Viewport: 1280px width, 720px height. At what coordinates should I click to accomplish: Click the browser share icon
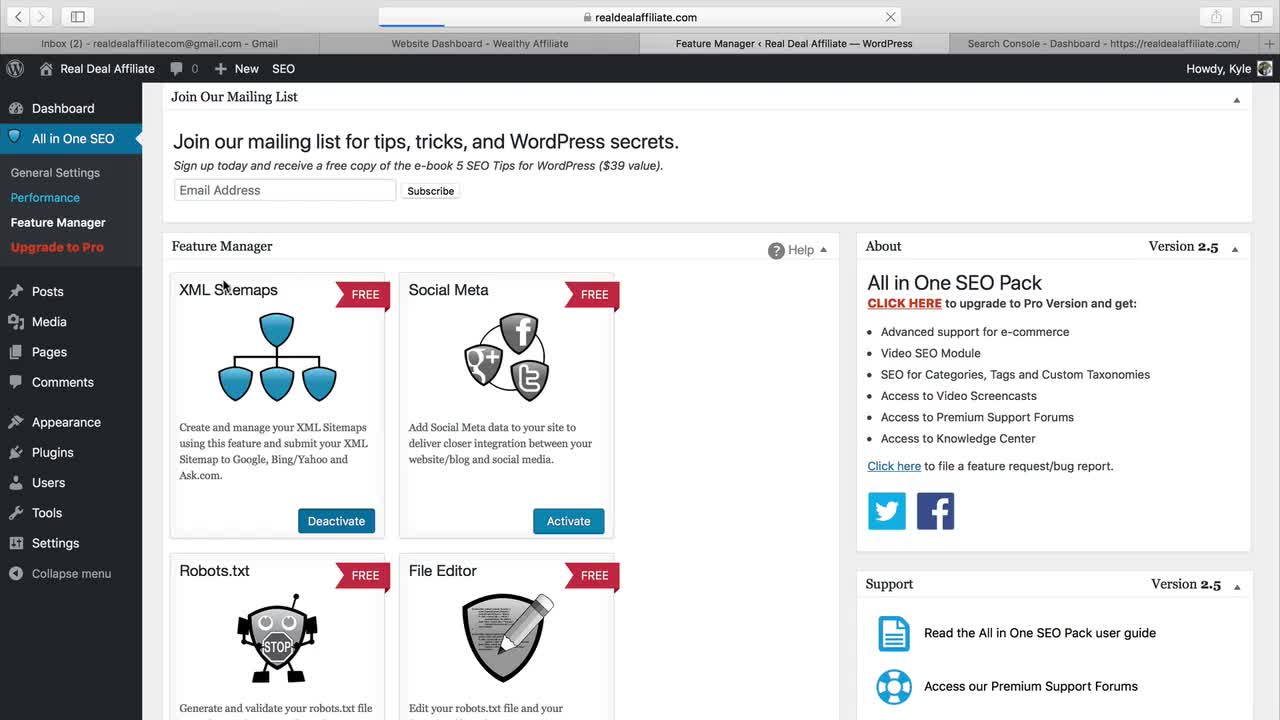tap(1216, 17)
